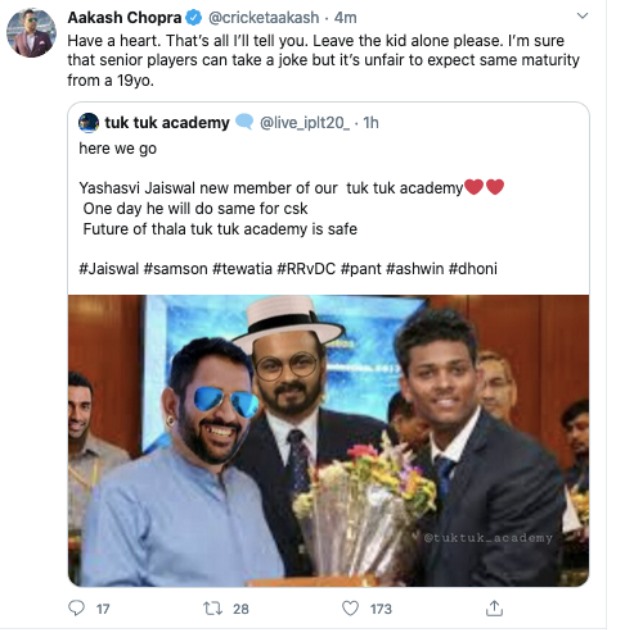
Task: Click the 173 likes count
Action: 381,609
